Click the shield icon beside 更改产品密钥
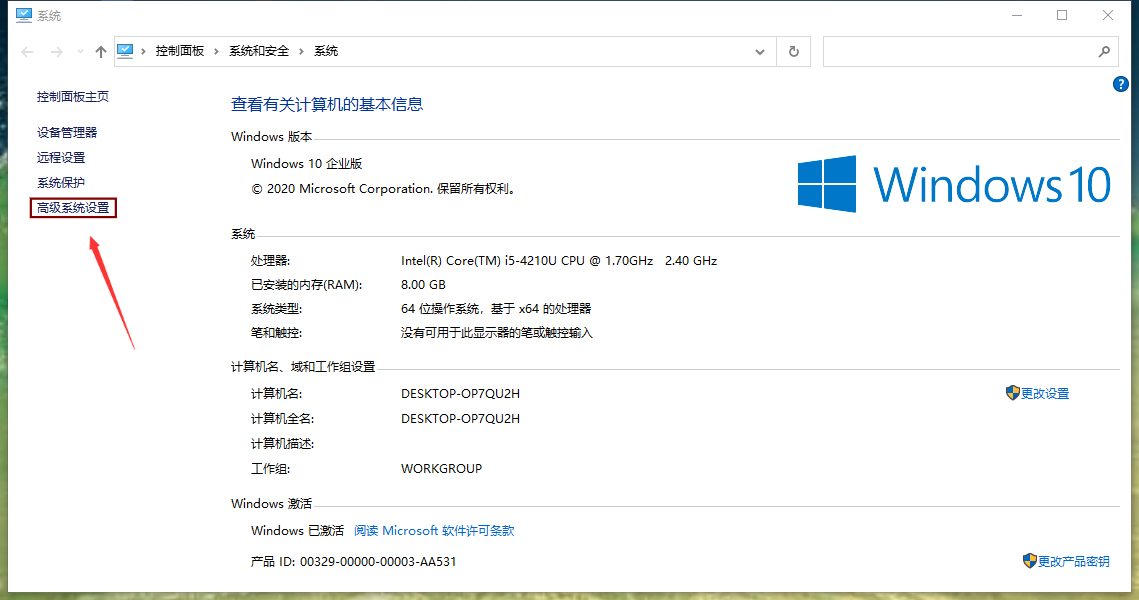1139x600 pixels. pyautogui.click(x=1029, y=561)
